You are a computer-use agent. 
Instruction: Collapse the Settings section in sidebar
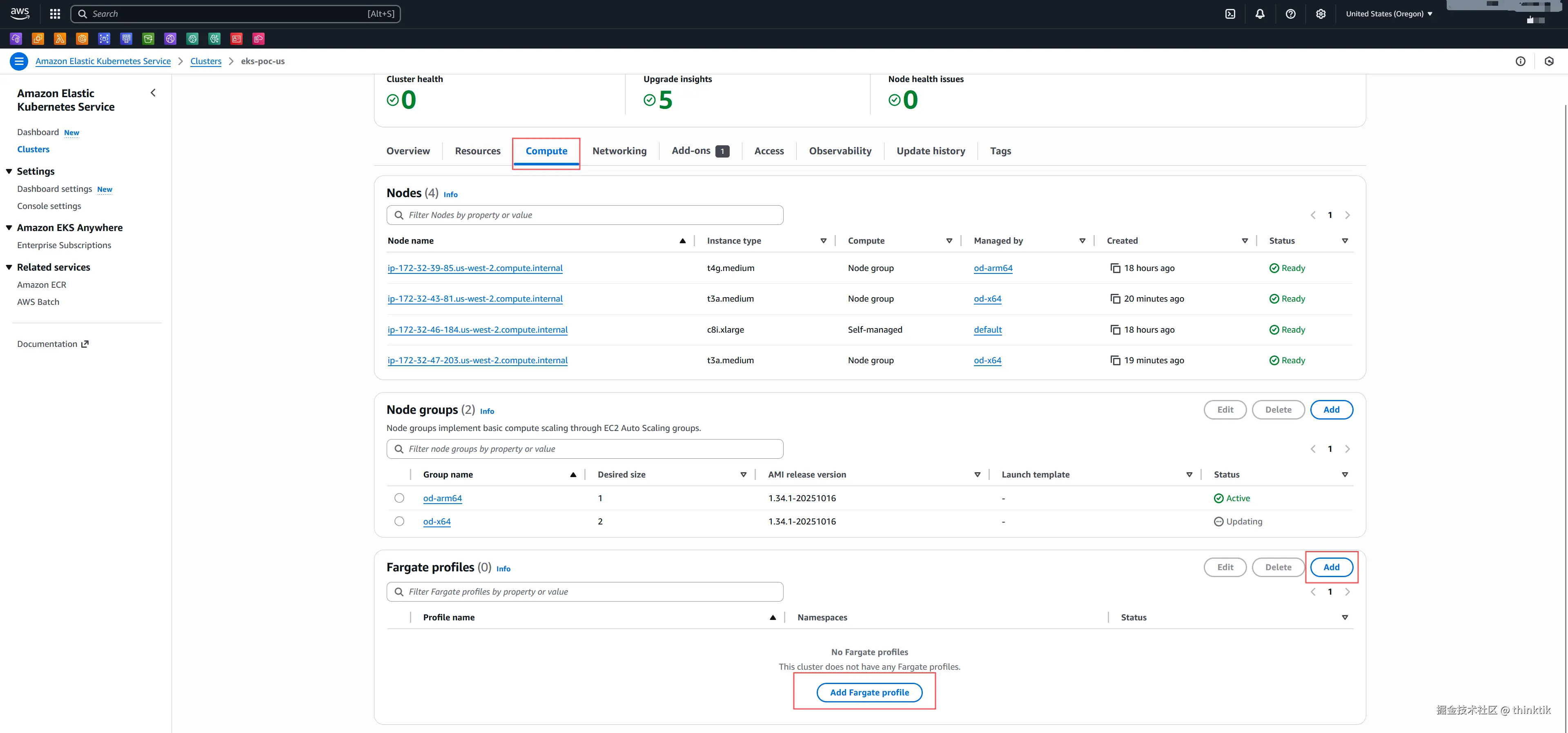point(9,171)
